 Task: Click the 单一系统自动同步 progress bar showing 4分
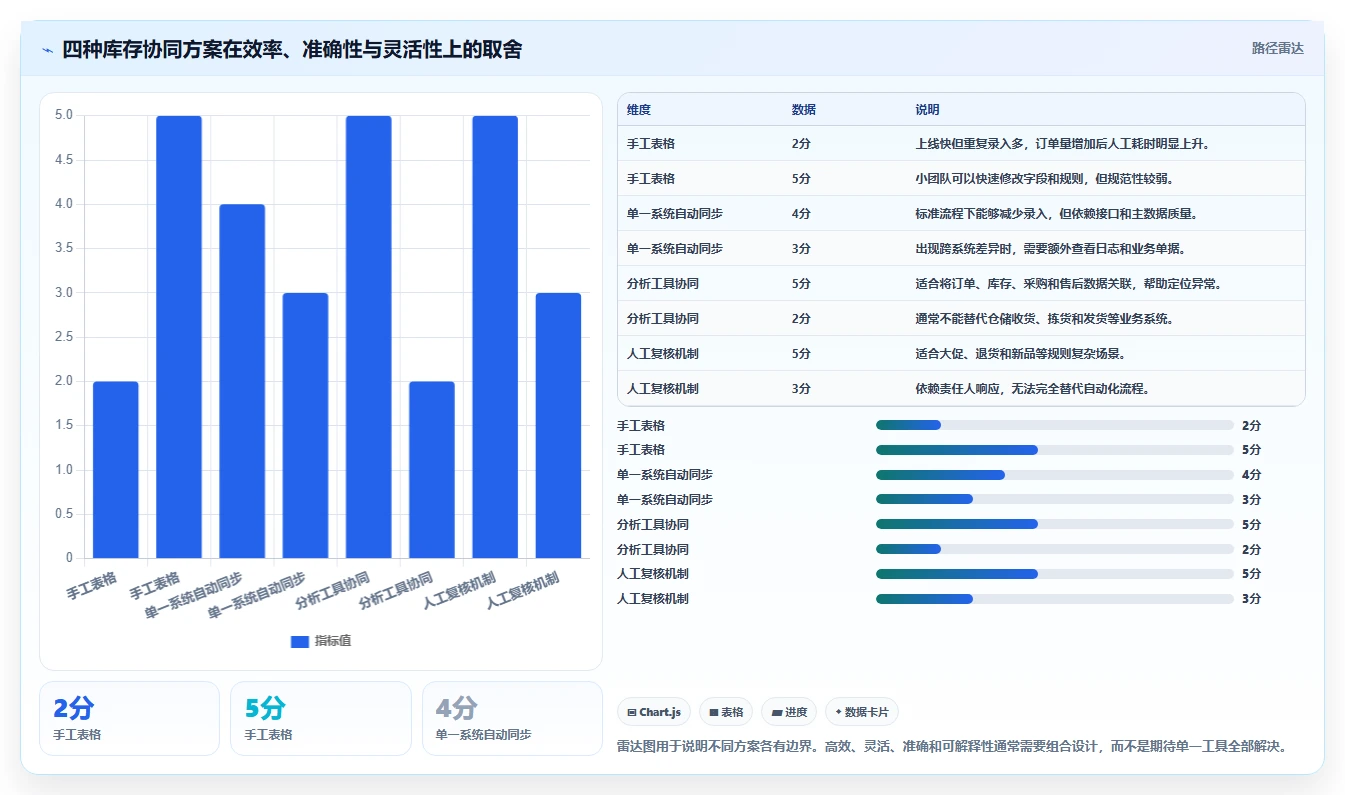1055,475
